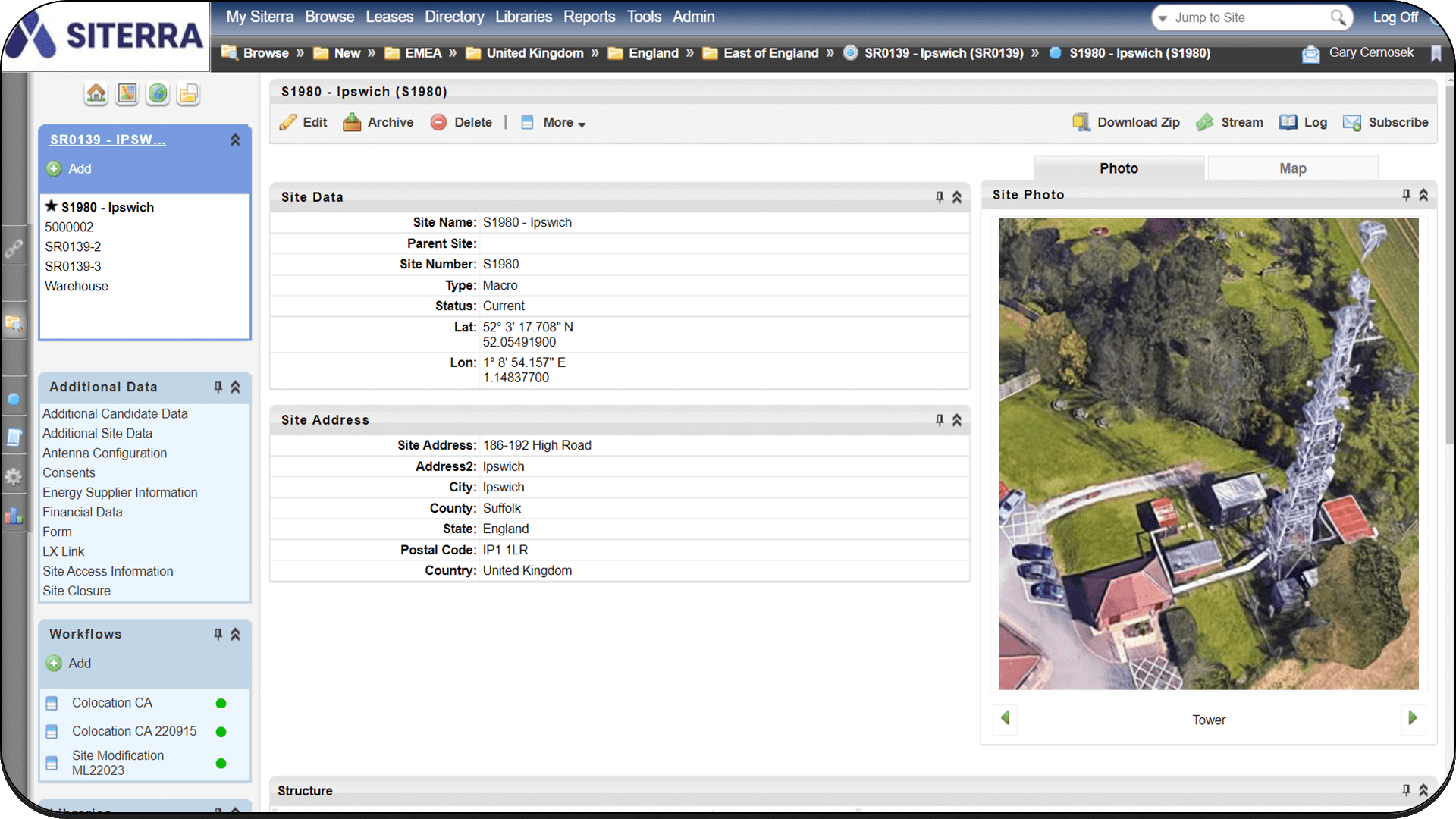Image resolution: width=1456 pixels, height=819 pixels.
Task: Open Antenna Configuration link
Action: [x=105, y=453]
